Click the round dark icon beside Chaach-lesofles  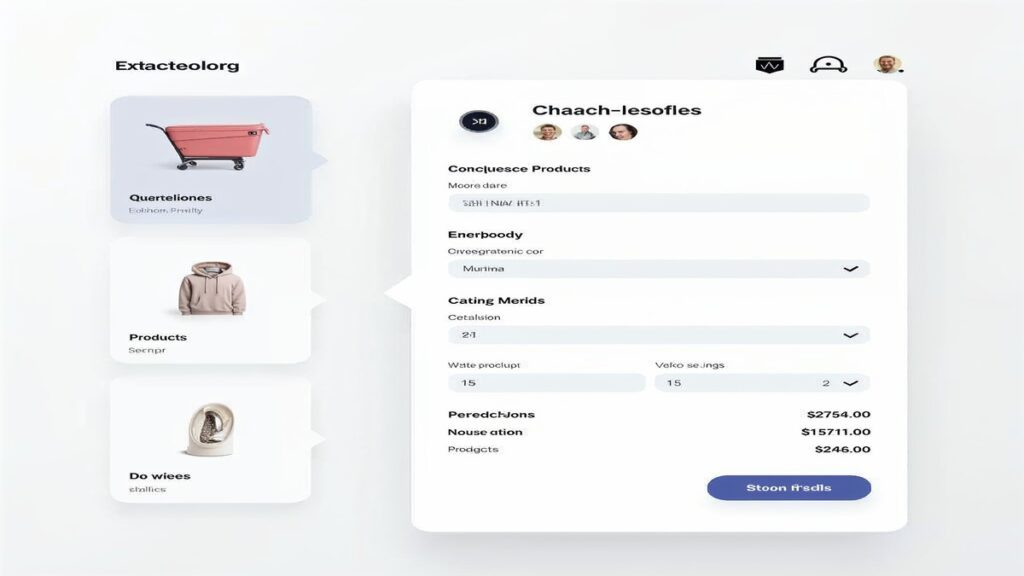[x=479, y=121]
